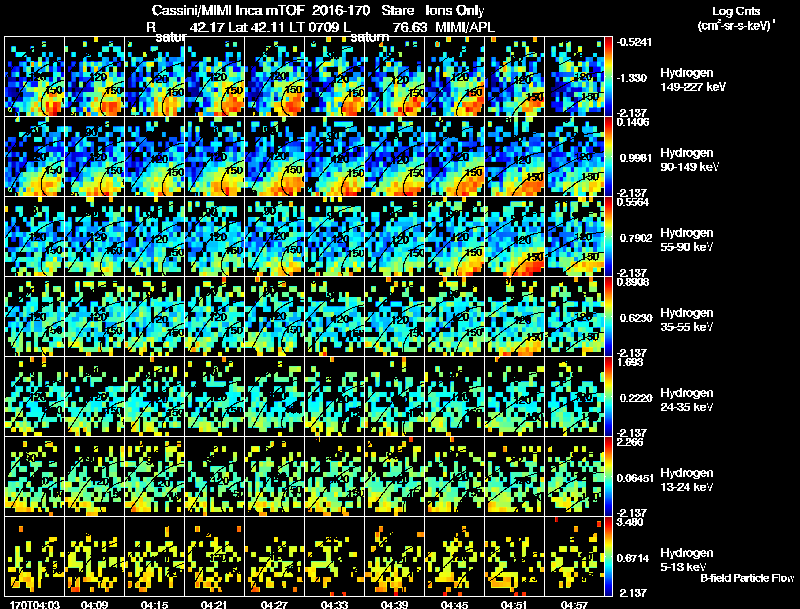Click the '04:51' time label
800x609 pixels.
pos(514,604)
